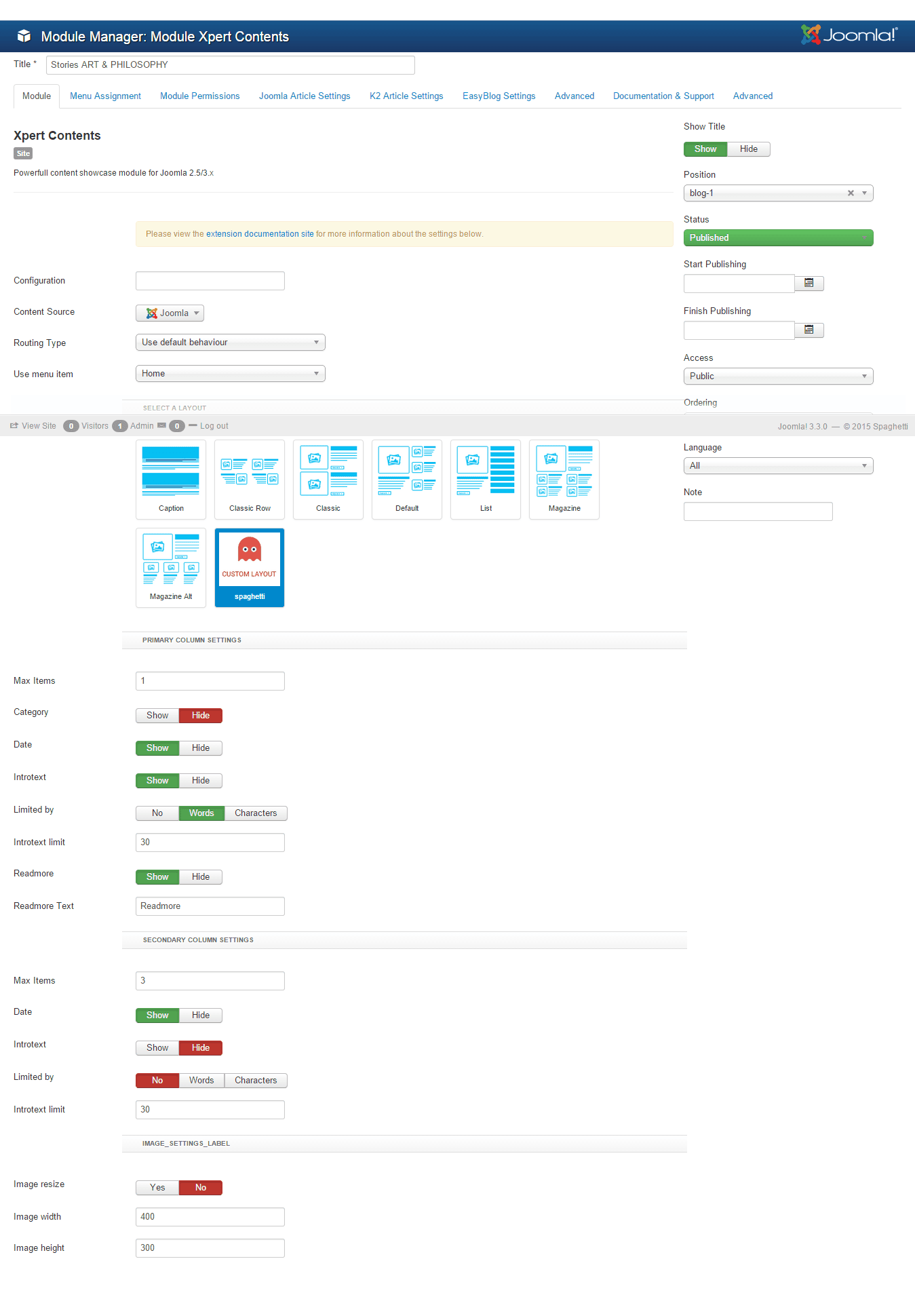Set Show Title to Hide
This screenshot has width=915, height=1316.
(748, 149)
